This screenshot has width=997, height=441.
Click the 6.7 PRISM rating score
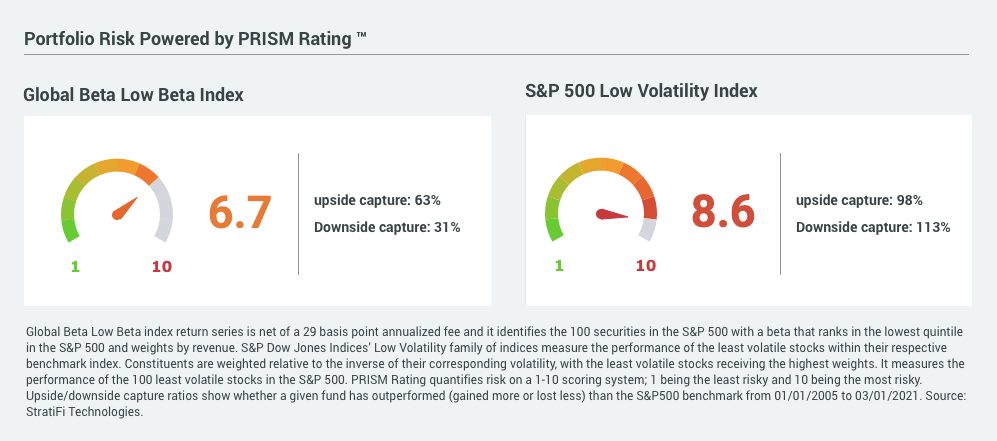click(x=240, y=212)
